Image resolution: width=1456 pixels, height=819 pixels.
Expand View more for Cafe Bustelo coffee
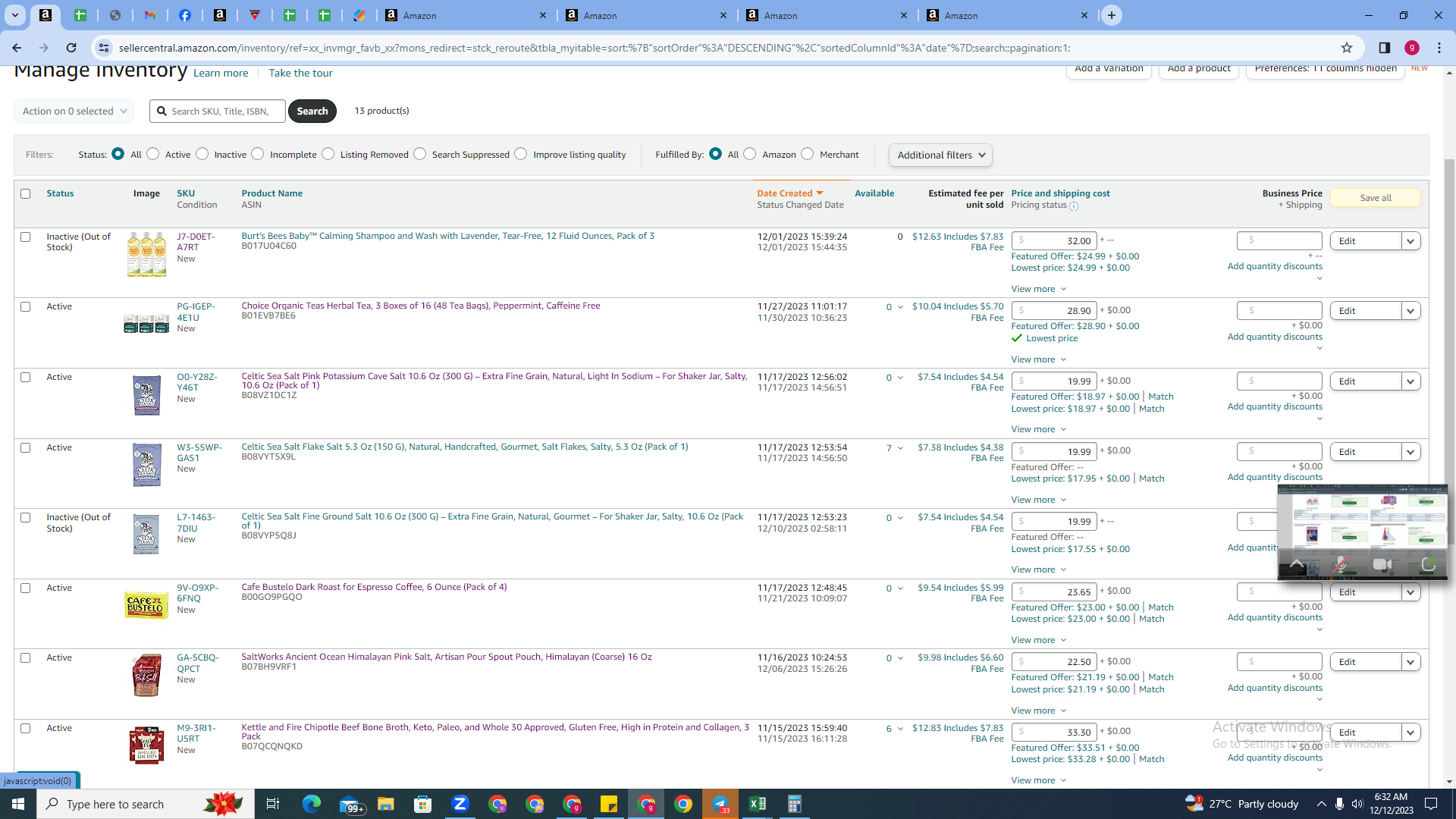(x=1039, y=640)
